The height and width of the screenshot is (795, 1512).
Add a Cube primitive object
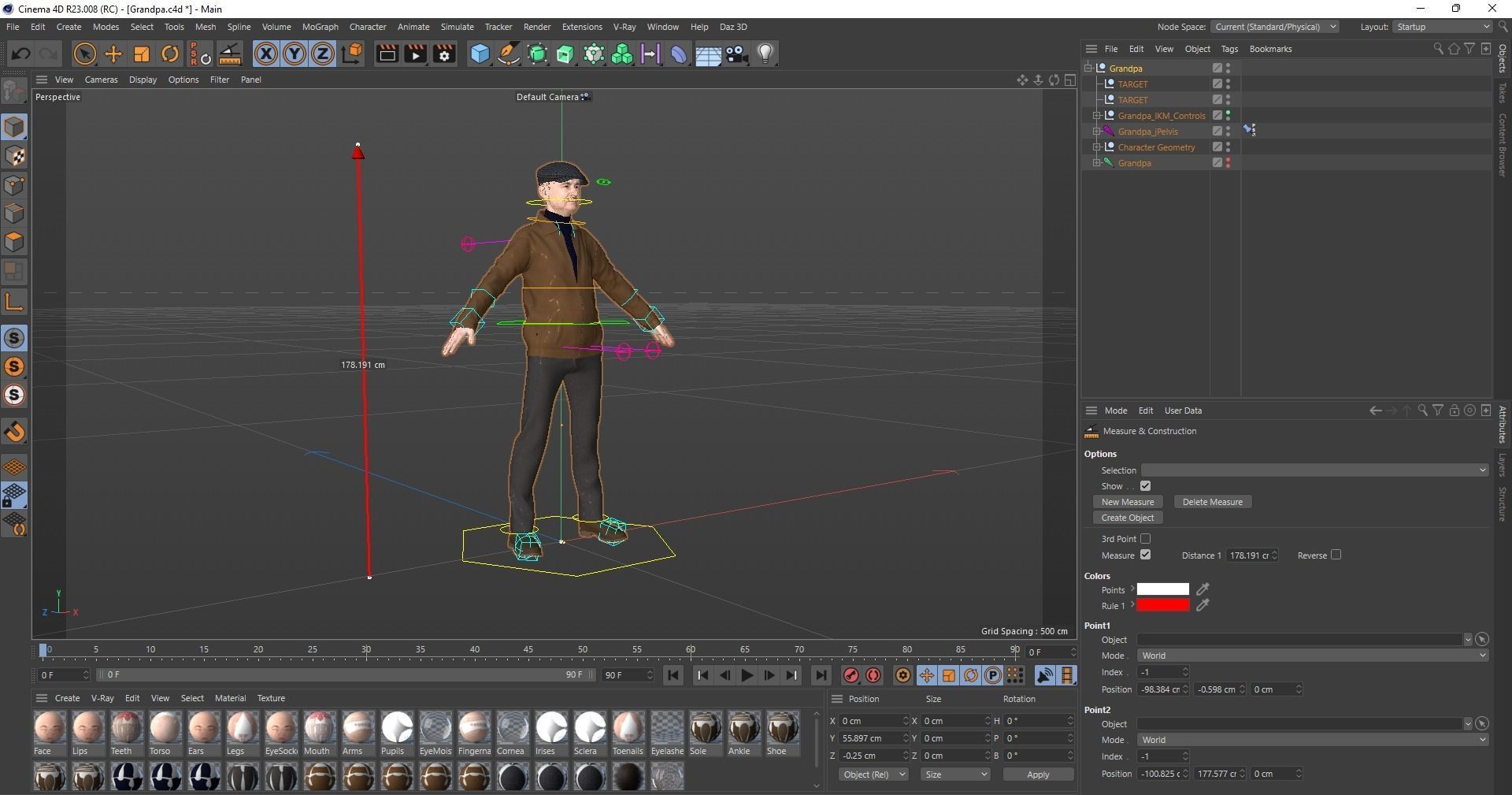click(480, 54)
